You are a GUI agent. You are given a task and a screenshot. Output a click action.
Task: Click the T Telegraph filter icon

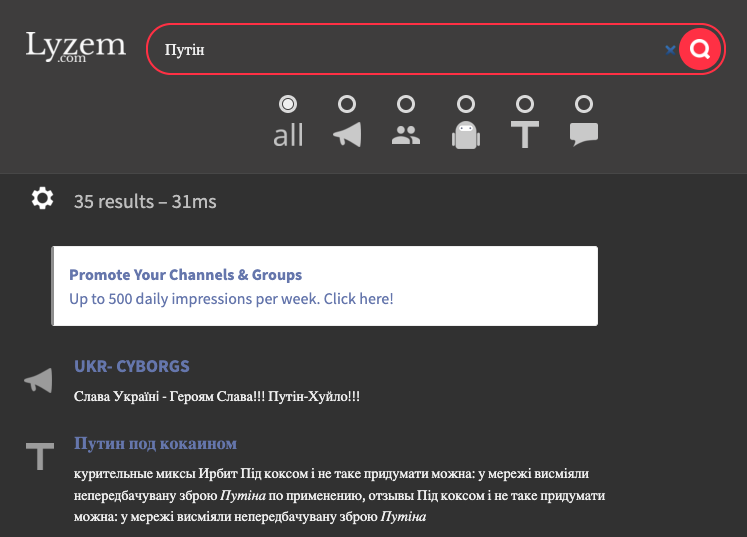[525, 134]
